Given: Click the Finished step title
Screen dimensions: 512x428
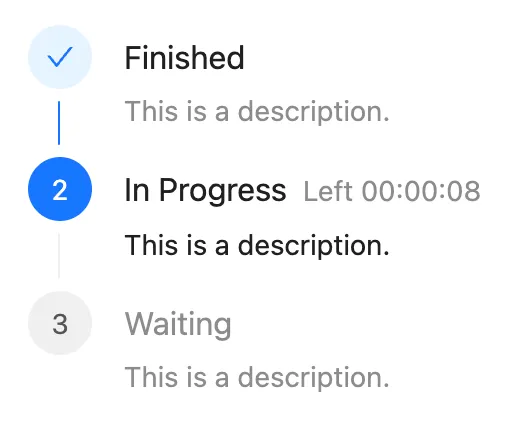Looking at the screenshot, I should (184, 58).
